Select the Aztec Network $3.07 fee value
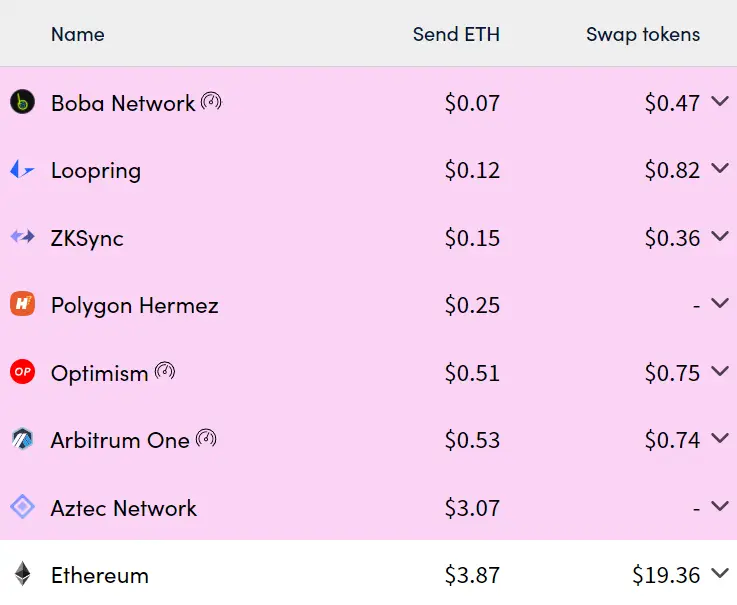Viewport: 737px width, 605px height. (x=472, y=508)
